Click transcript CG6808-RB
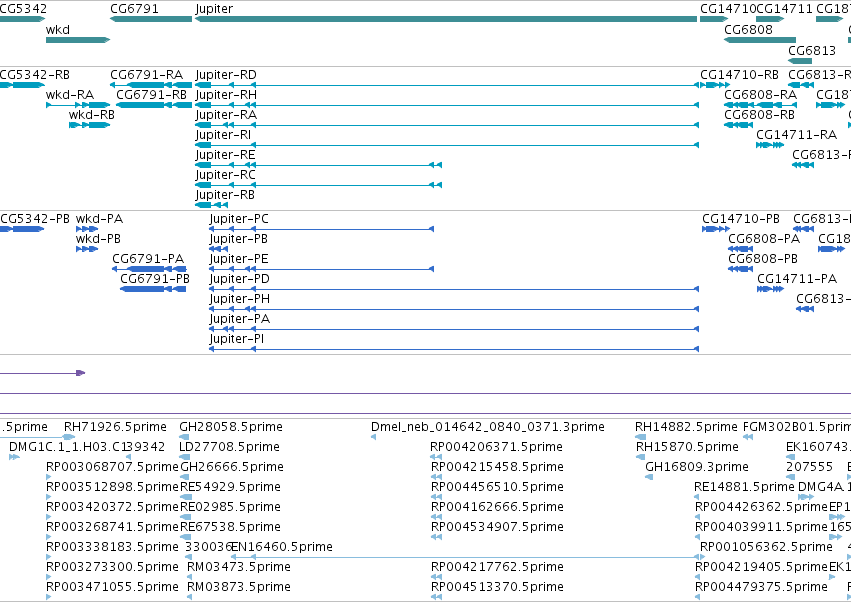 pos(738,125)
